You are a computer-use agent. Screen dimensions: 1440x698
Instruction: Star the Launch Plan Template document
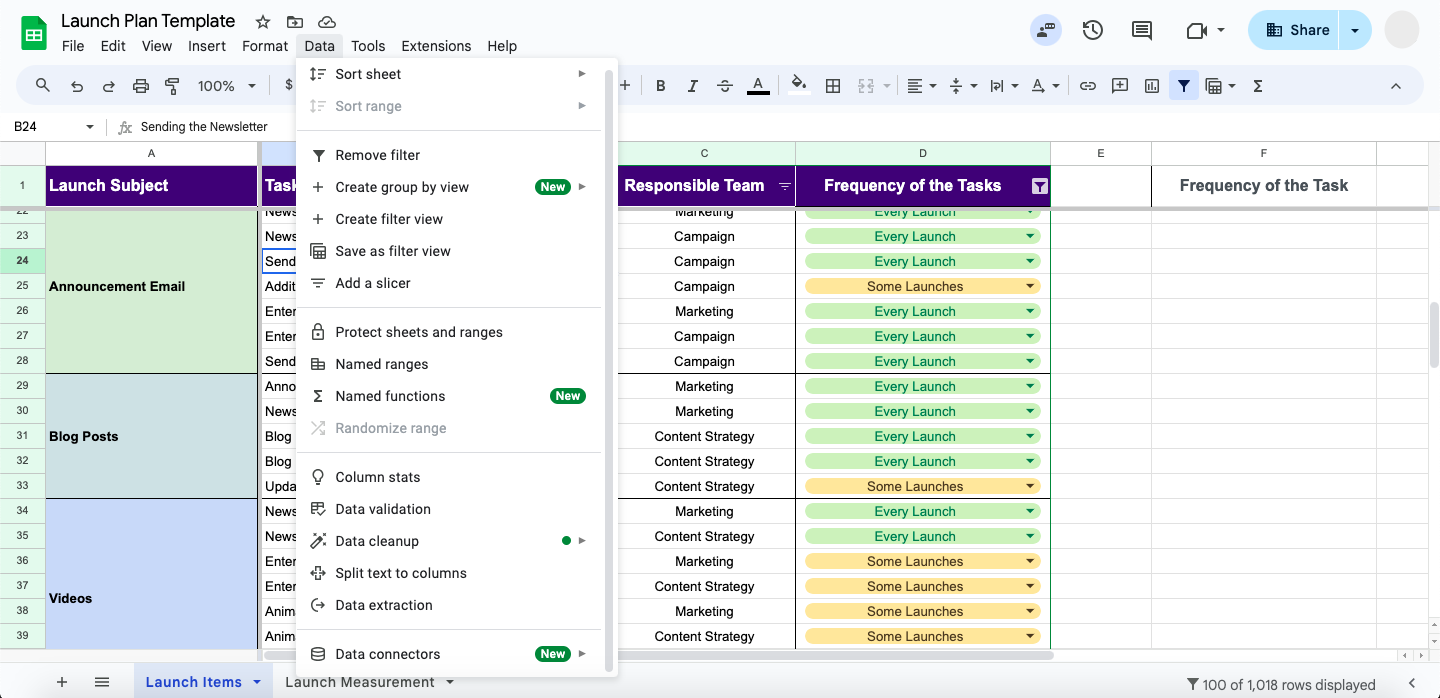pos(263,22)
